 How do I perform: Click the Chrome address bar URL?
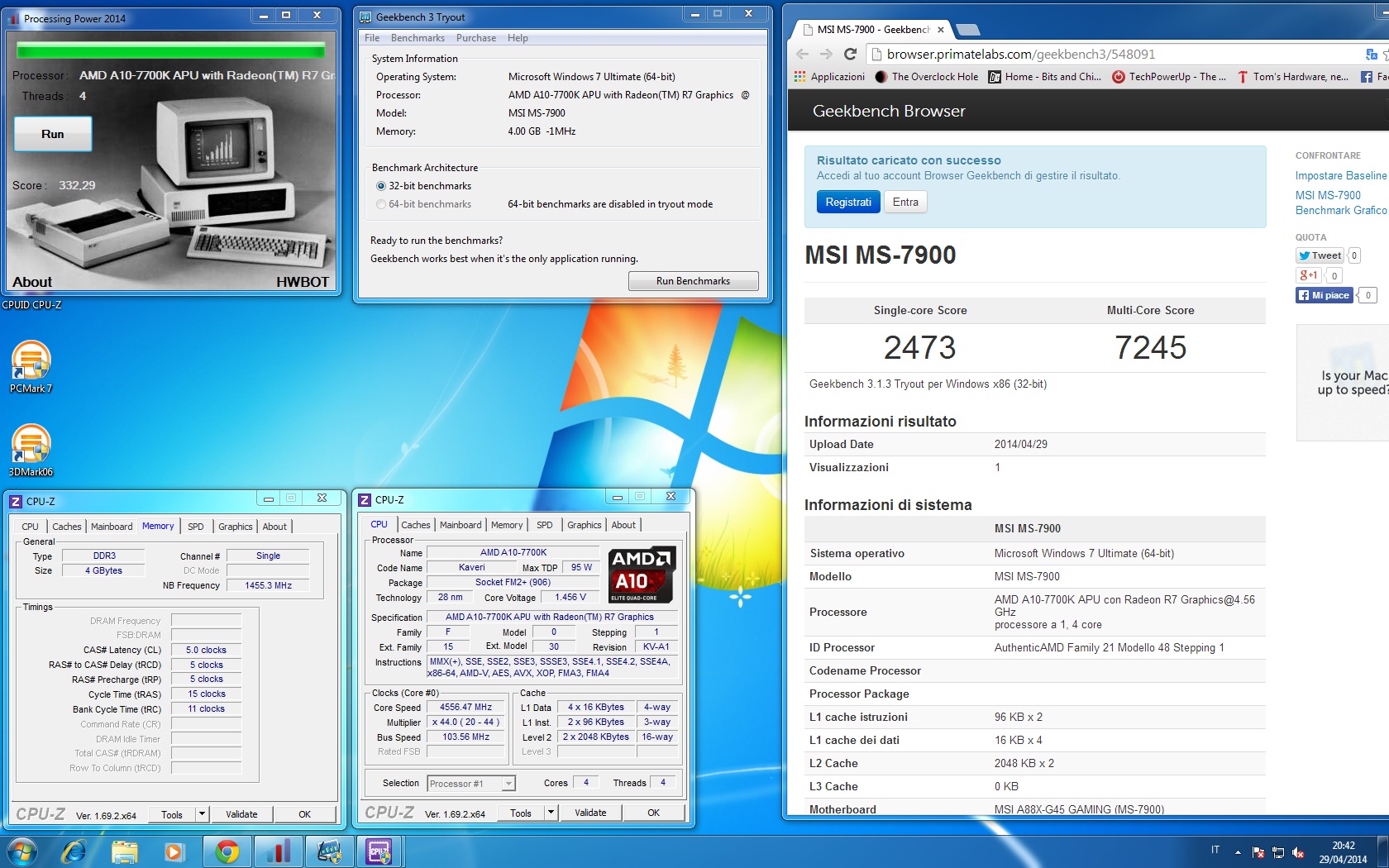point(1021,54)
